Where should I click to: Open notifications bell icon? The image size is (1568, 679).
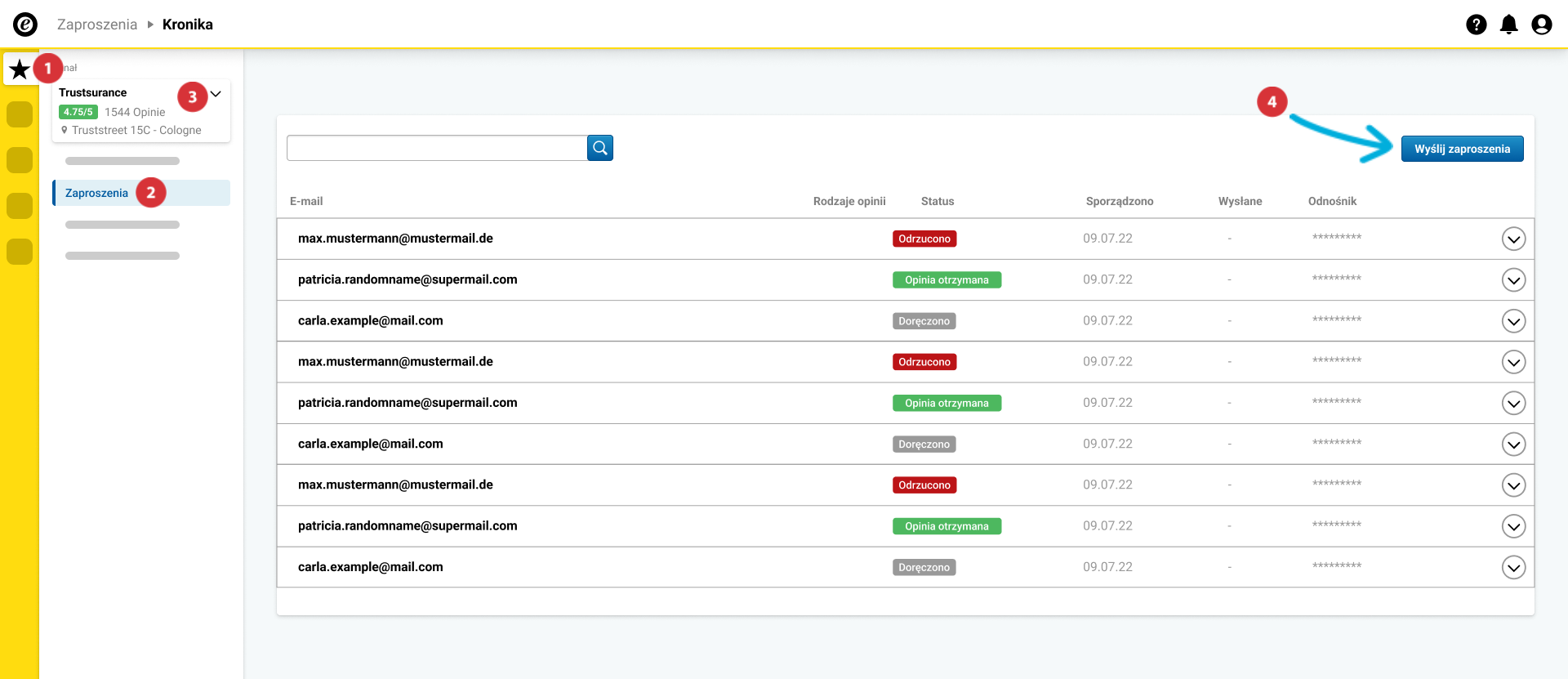(1508, 25)
